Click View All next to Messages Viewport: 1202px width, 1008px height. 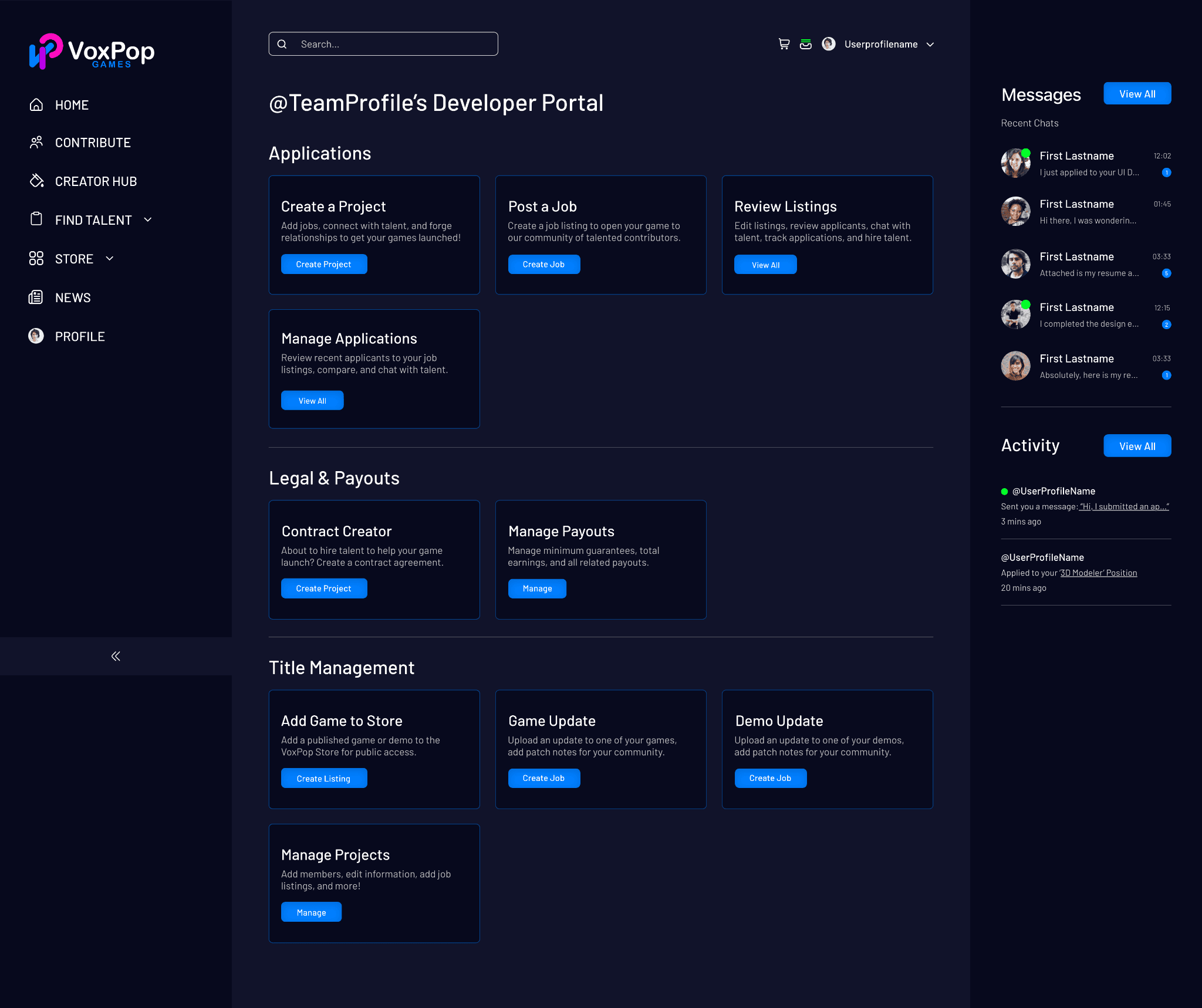(1137, 94)
